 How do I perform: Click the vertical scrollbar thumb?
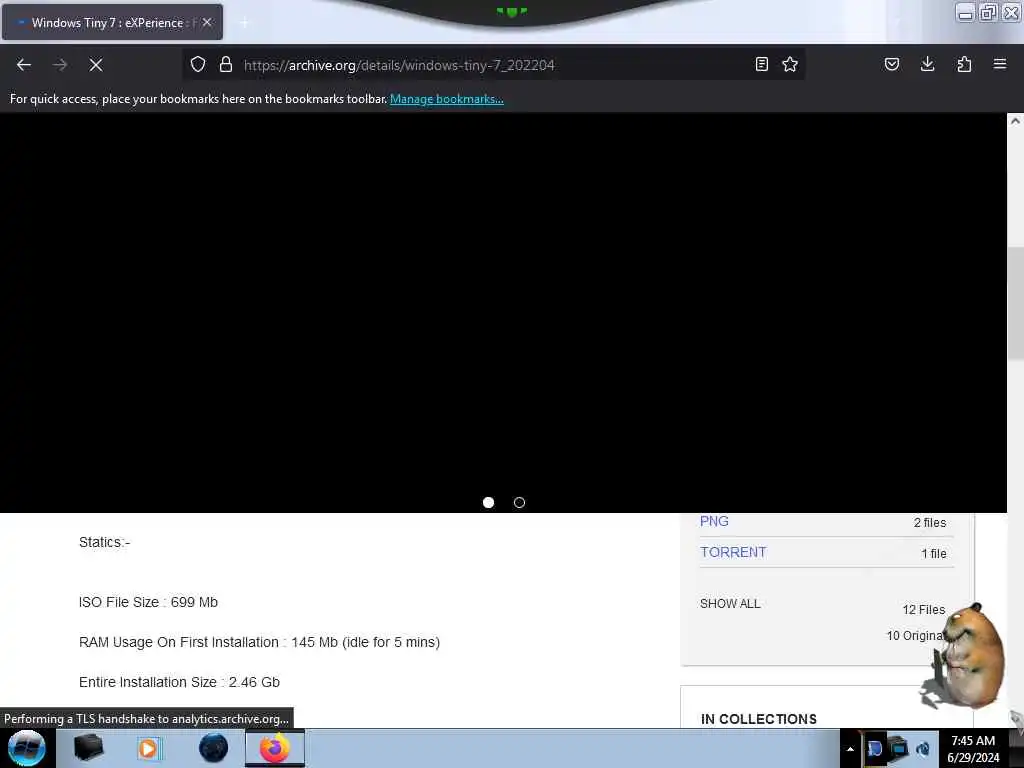tap(1016, 304)
